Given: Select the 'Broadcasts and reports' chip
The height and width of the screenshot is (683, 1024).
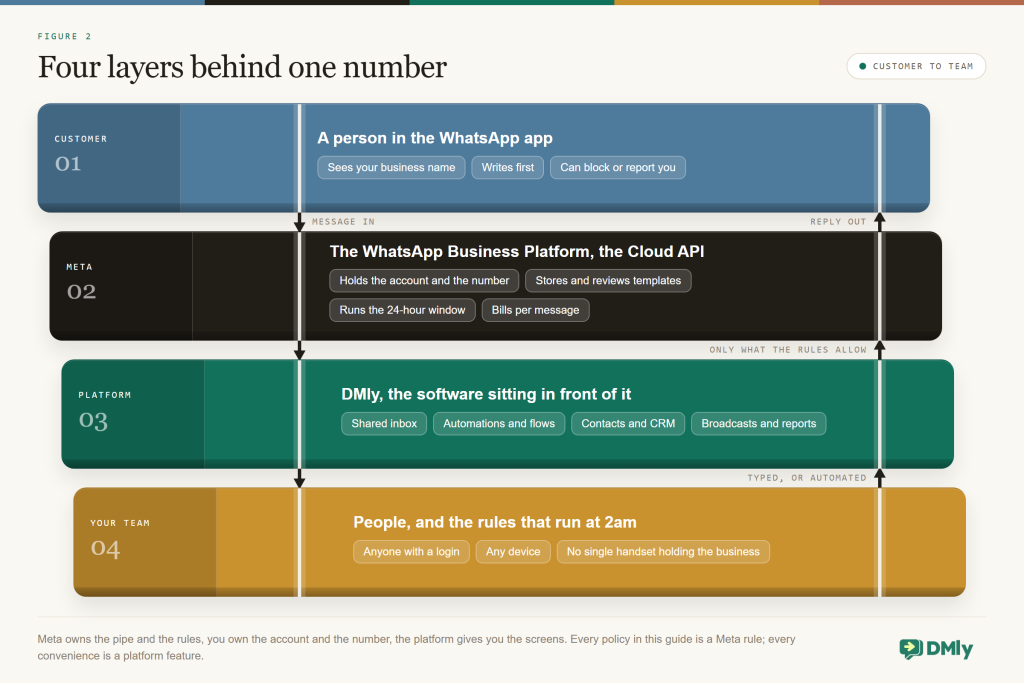Looking at the screenshot, I should [x=759, y=424].
